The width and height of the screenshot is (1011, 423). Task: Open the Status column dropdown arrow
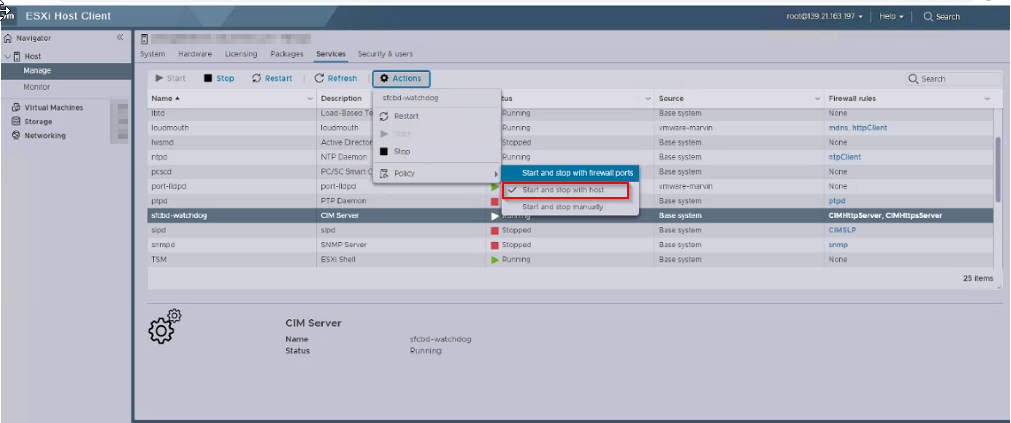coord(648,99)
